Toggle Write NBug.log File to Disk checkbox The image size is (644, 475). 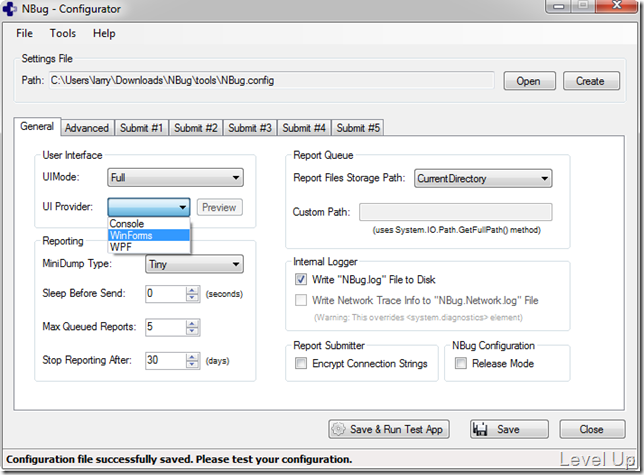tap(301, 280)
